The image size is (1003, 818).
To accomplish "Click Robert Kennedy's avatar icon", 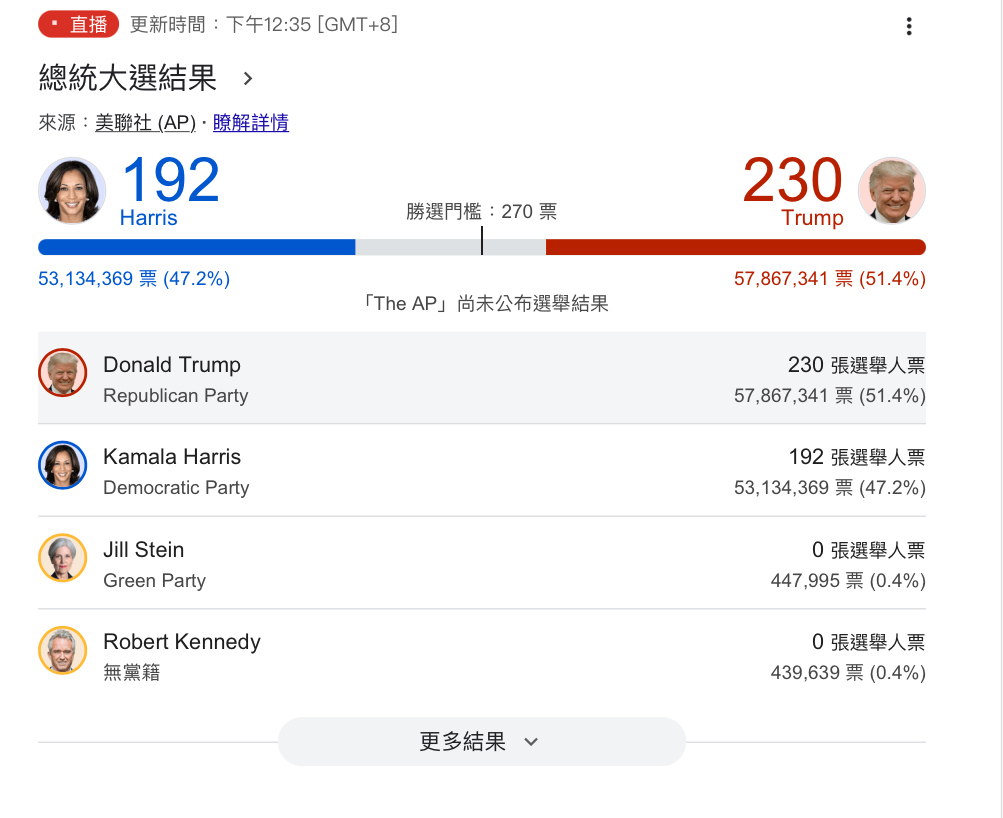I will tap(63, 650).
